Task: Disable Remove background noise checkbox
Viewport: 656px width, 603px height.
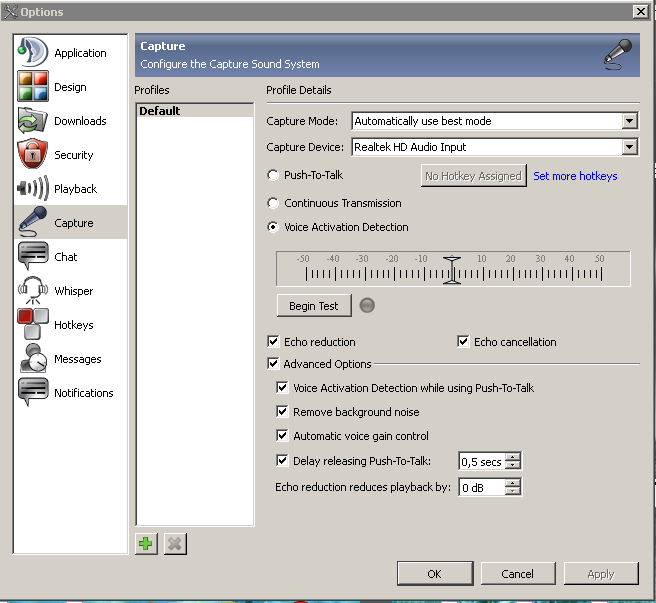Action: (x=282, y=411)
